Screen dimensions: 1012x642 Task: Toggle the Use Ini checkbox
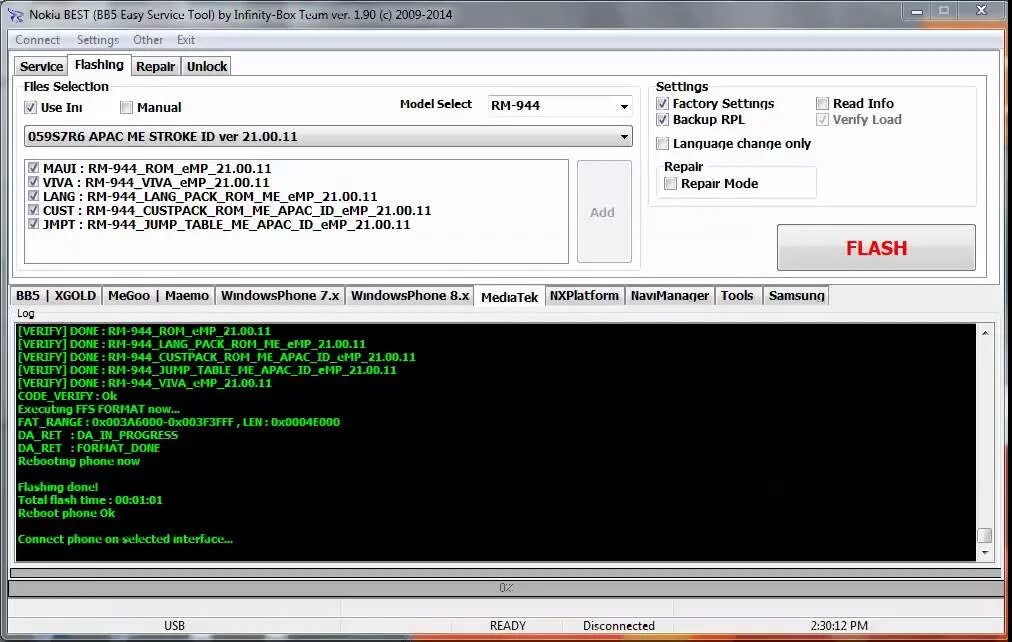click(30, 107)
